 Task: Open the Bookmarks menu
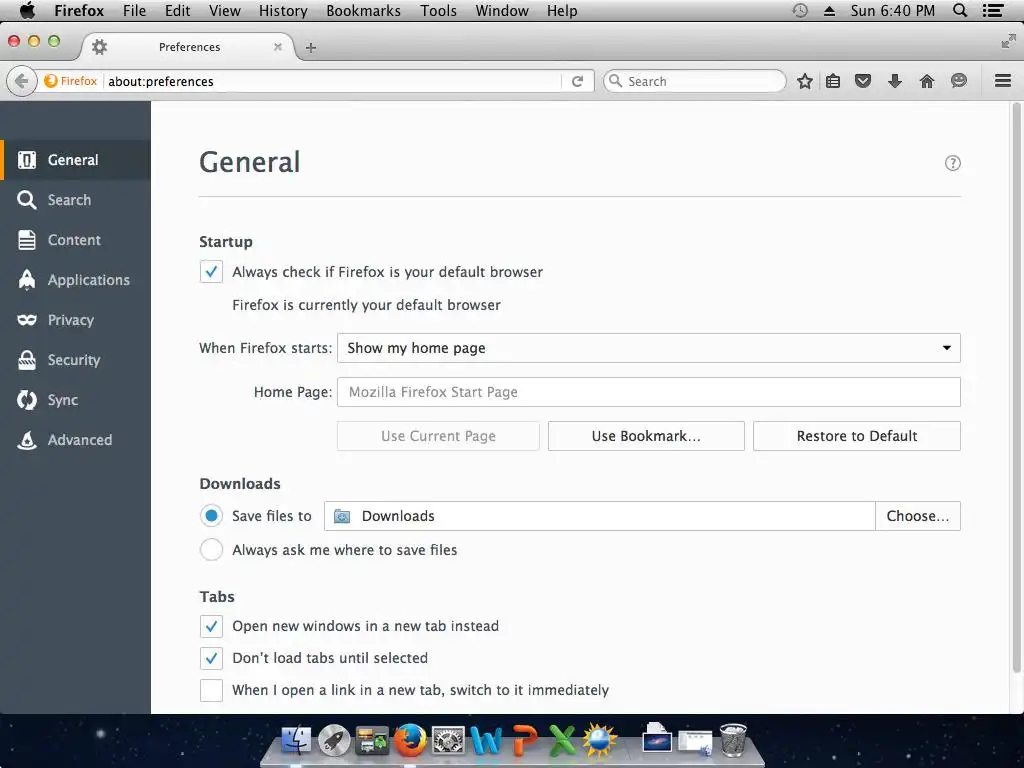point(363,10)
